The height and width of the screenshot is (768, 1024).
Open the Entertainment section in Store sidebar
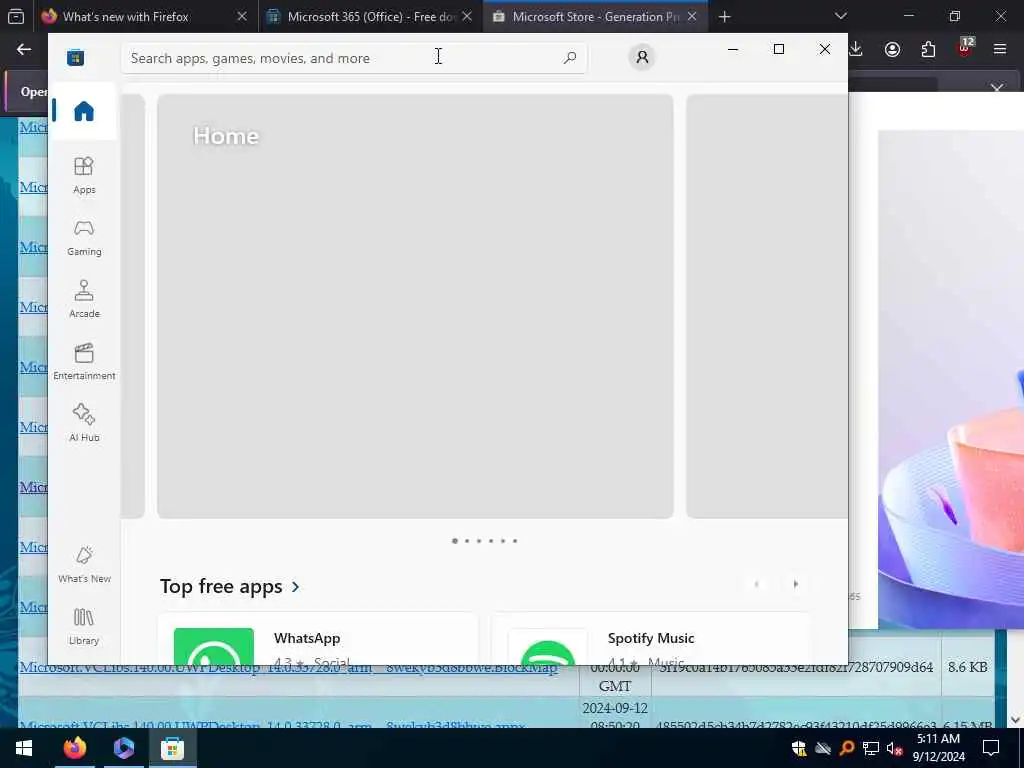click(84, 361)
